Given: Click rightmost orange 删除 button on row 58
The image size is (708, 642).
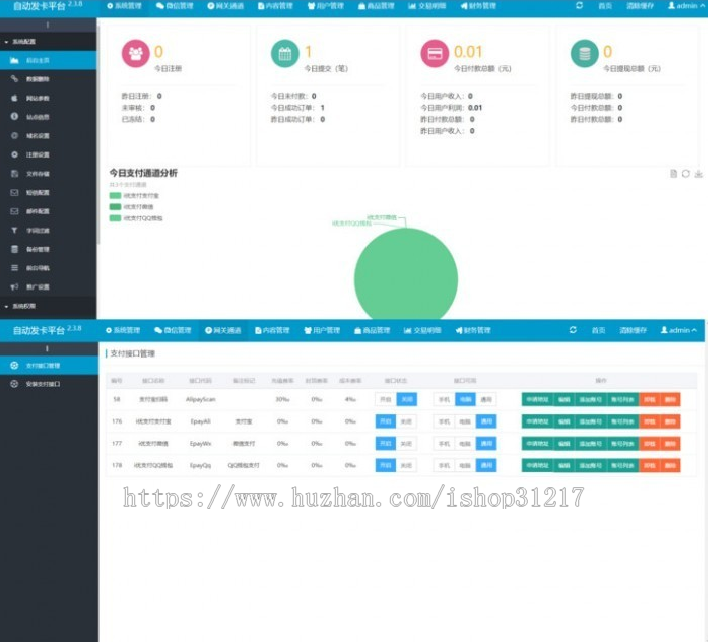Looking at the screenshot, I should pos(670,399).
